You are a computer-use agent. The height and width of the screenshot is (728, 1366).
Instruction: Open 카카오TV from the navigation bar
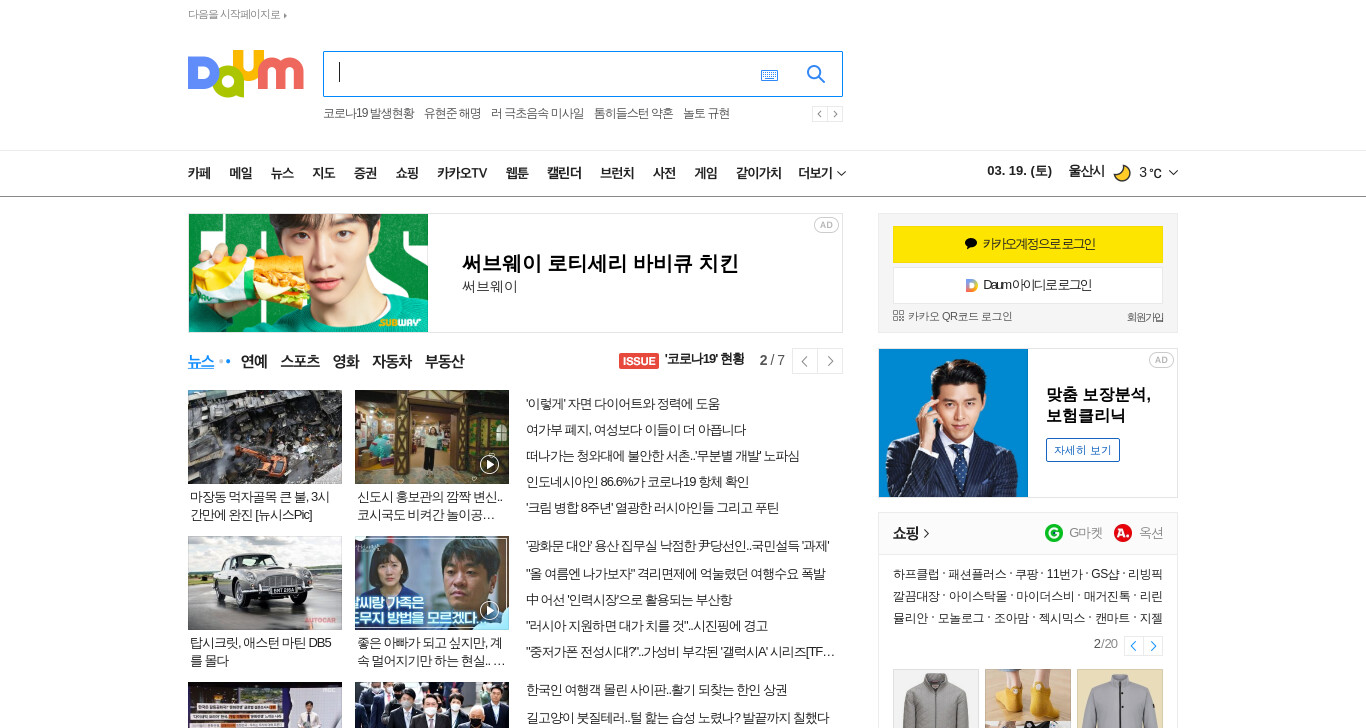pos(462,173)
